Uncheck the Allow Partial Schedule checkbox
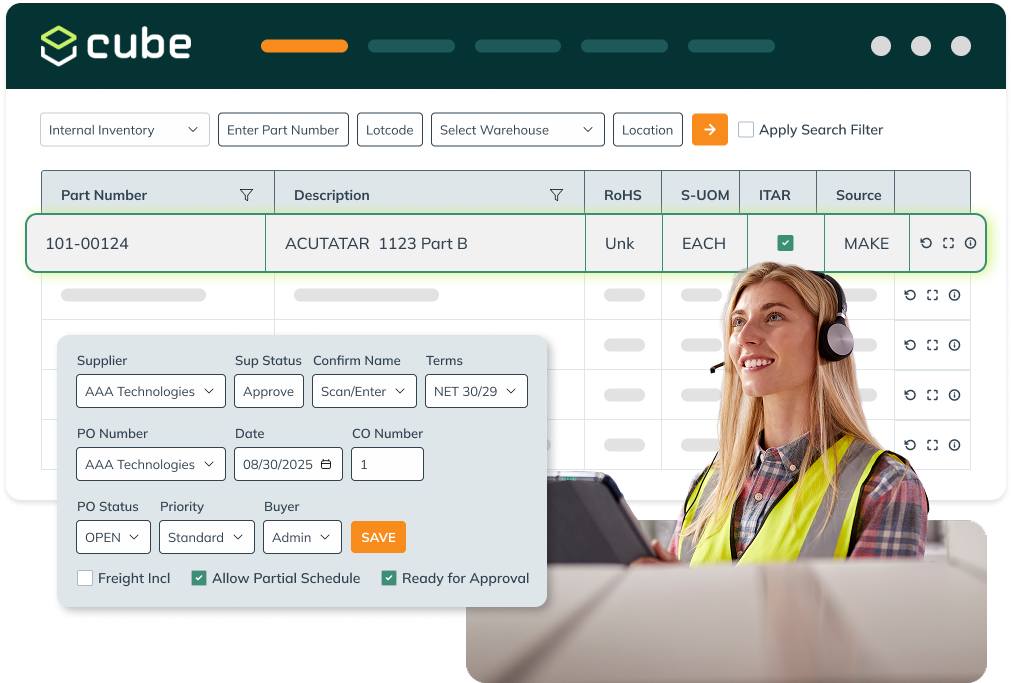The height and width of the screenshot is (683, 1012). pos(199,578)
